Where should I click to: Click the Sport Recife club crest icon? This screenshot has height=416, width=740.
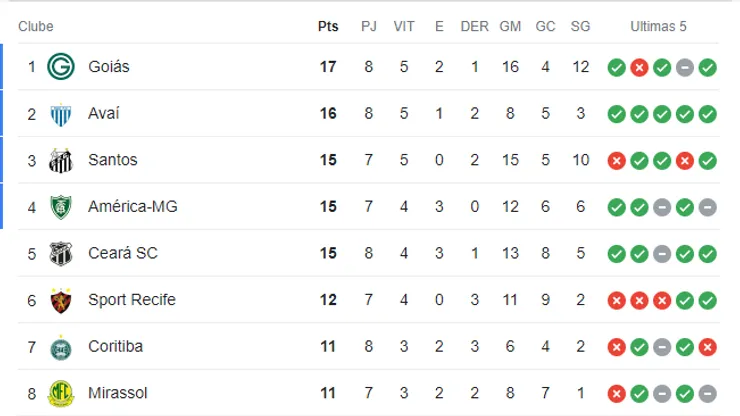point(62,300)
